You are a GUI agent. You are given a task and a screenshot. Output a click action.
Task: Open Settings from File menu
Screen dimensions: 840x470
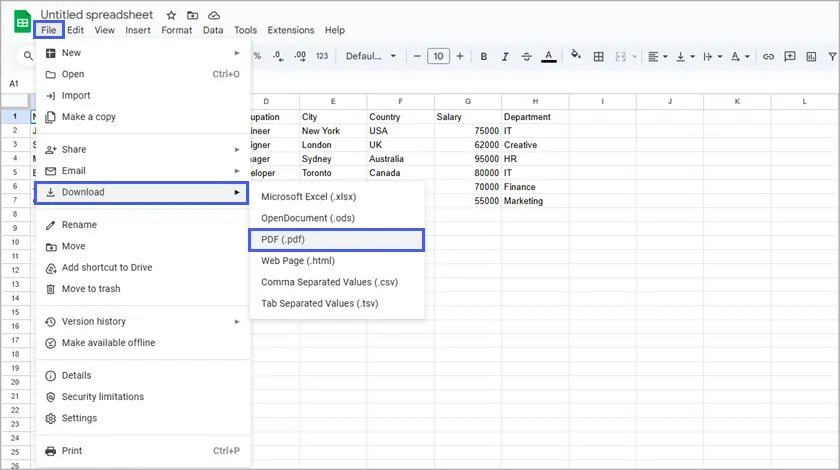[x=142, y=419]
